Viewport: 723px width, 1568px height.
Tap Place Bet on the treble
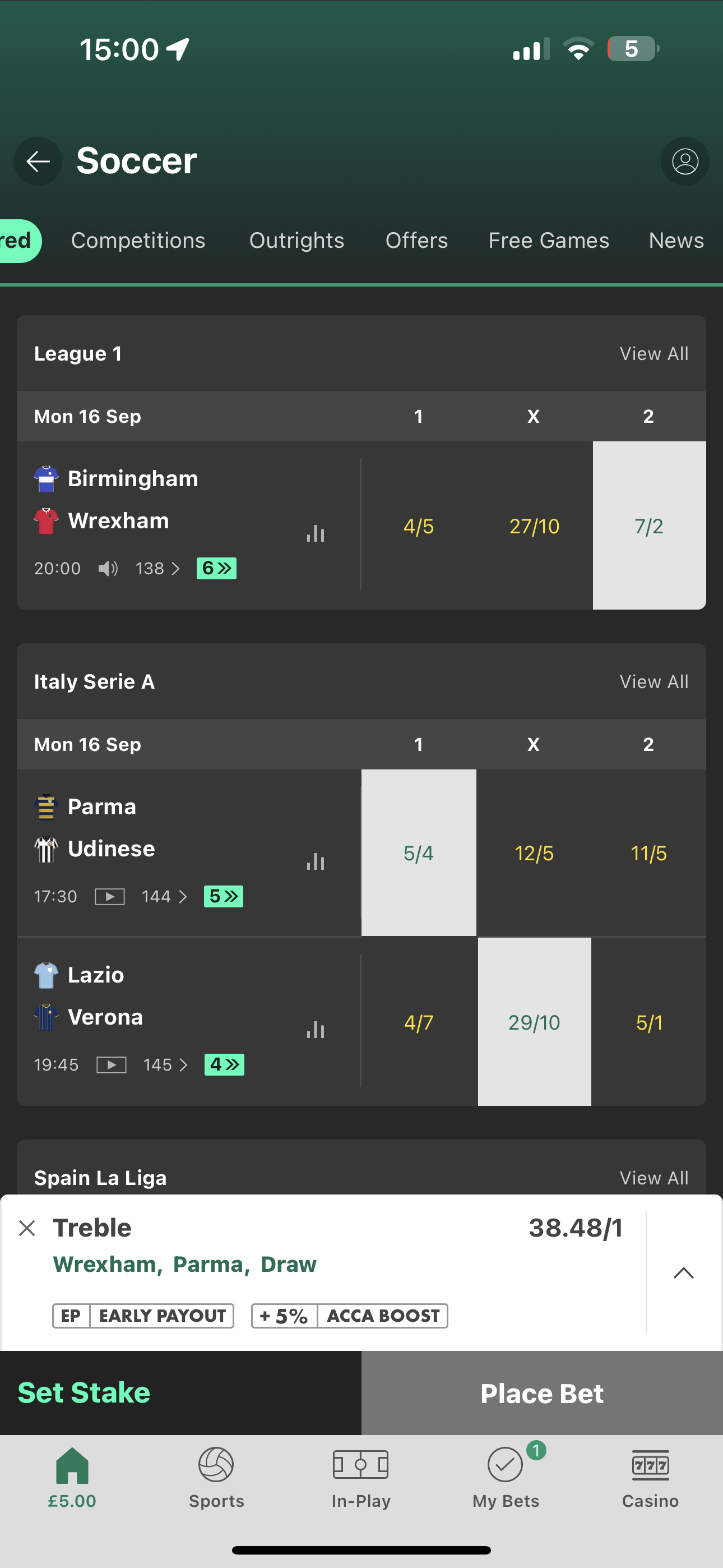tap(541, 1392)
